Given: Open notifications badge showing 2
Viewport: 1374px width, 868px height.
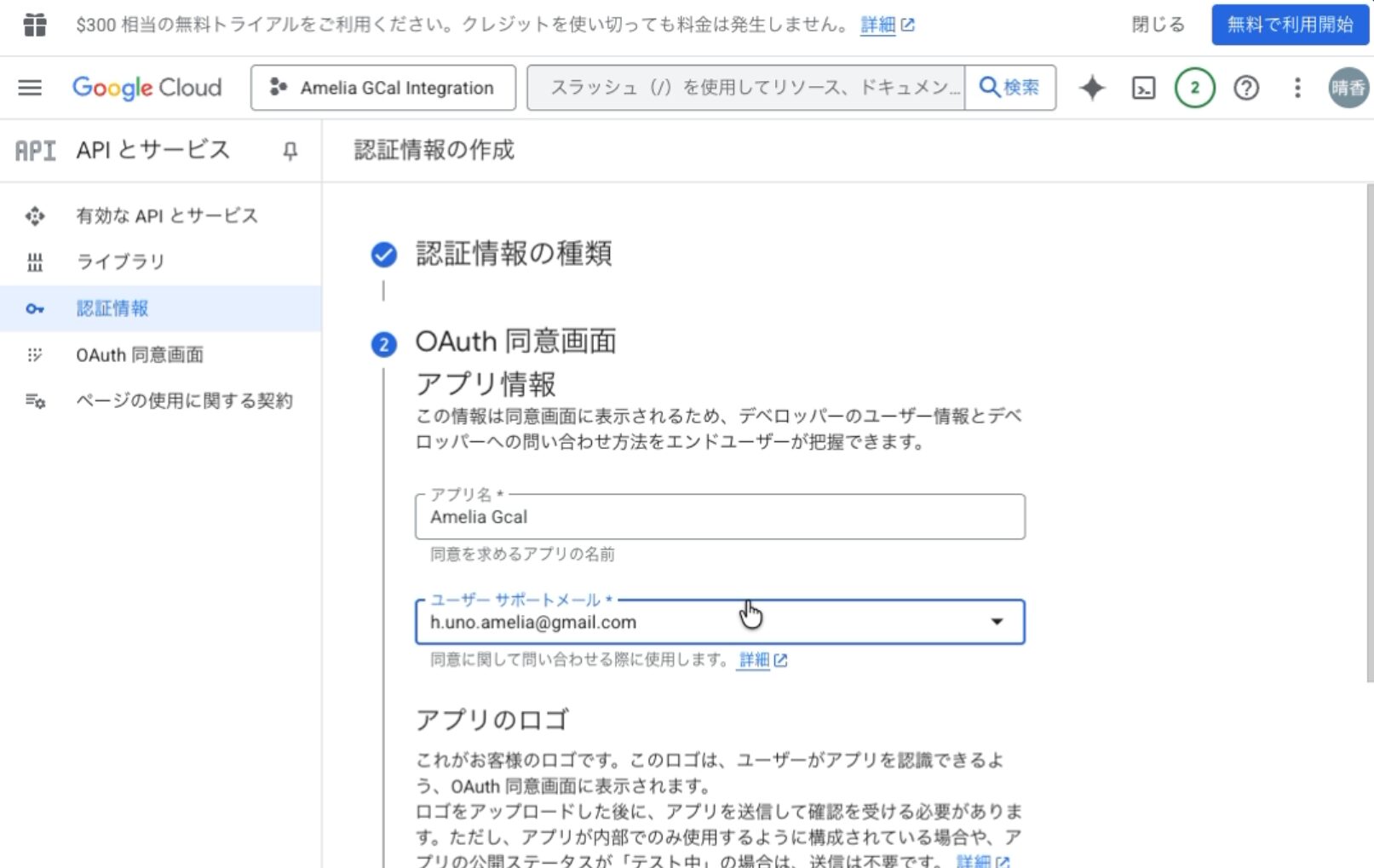Looking at the screenshot, I should (x=1194, y=88).
